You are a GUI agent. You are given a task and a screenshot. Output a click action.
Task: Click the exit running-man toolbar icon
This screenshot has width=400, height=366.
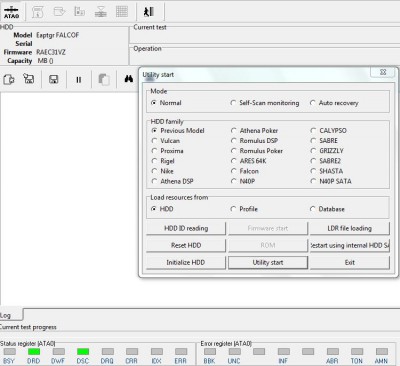click(x=149, y=12)
